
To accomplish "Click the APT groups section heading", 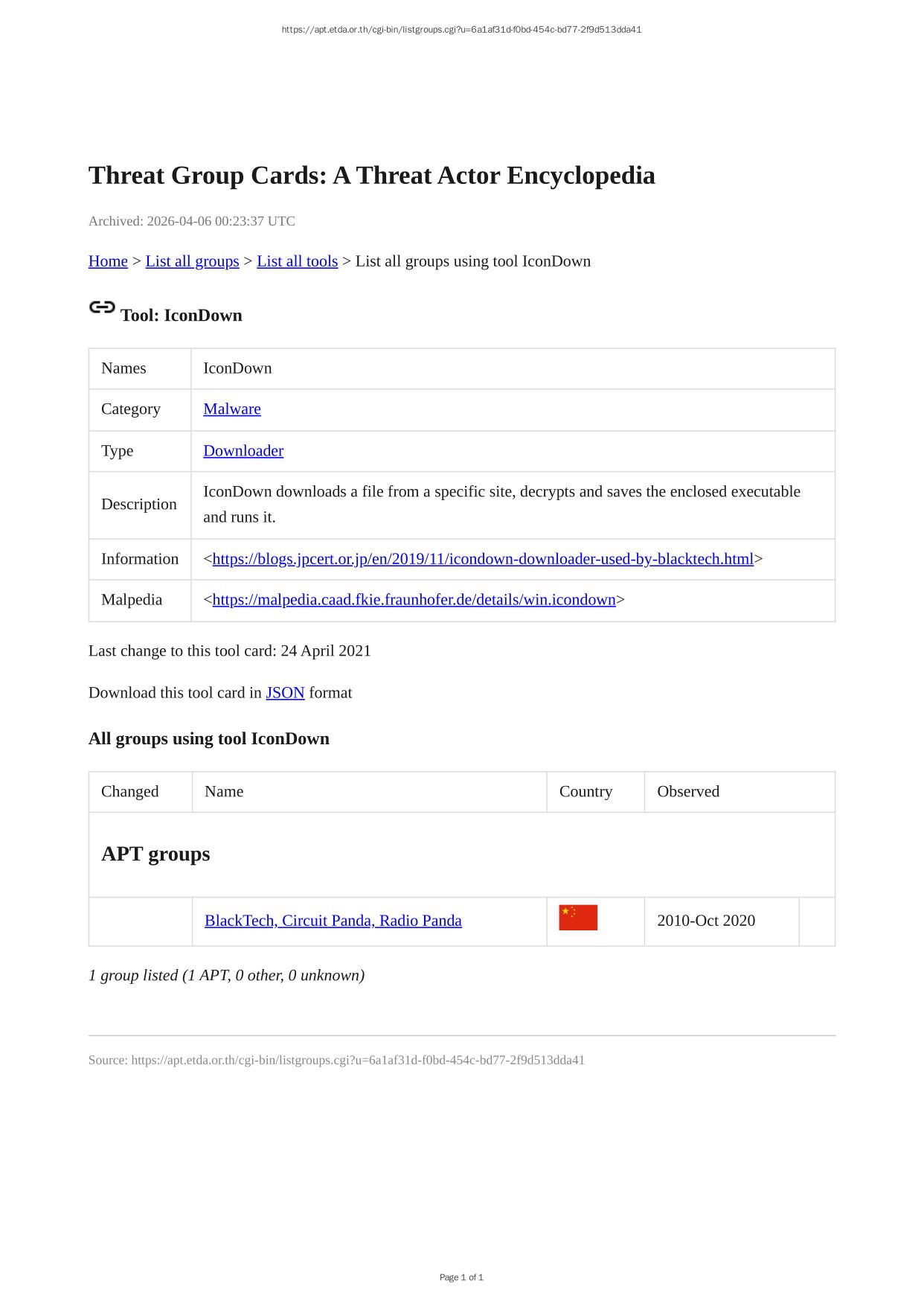I will [155, 854].
